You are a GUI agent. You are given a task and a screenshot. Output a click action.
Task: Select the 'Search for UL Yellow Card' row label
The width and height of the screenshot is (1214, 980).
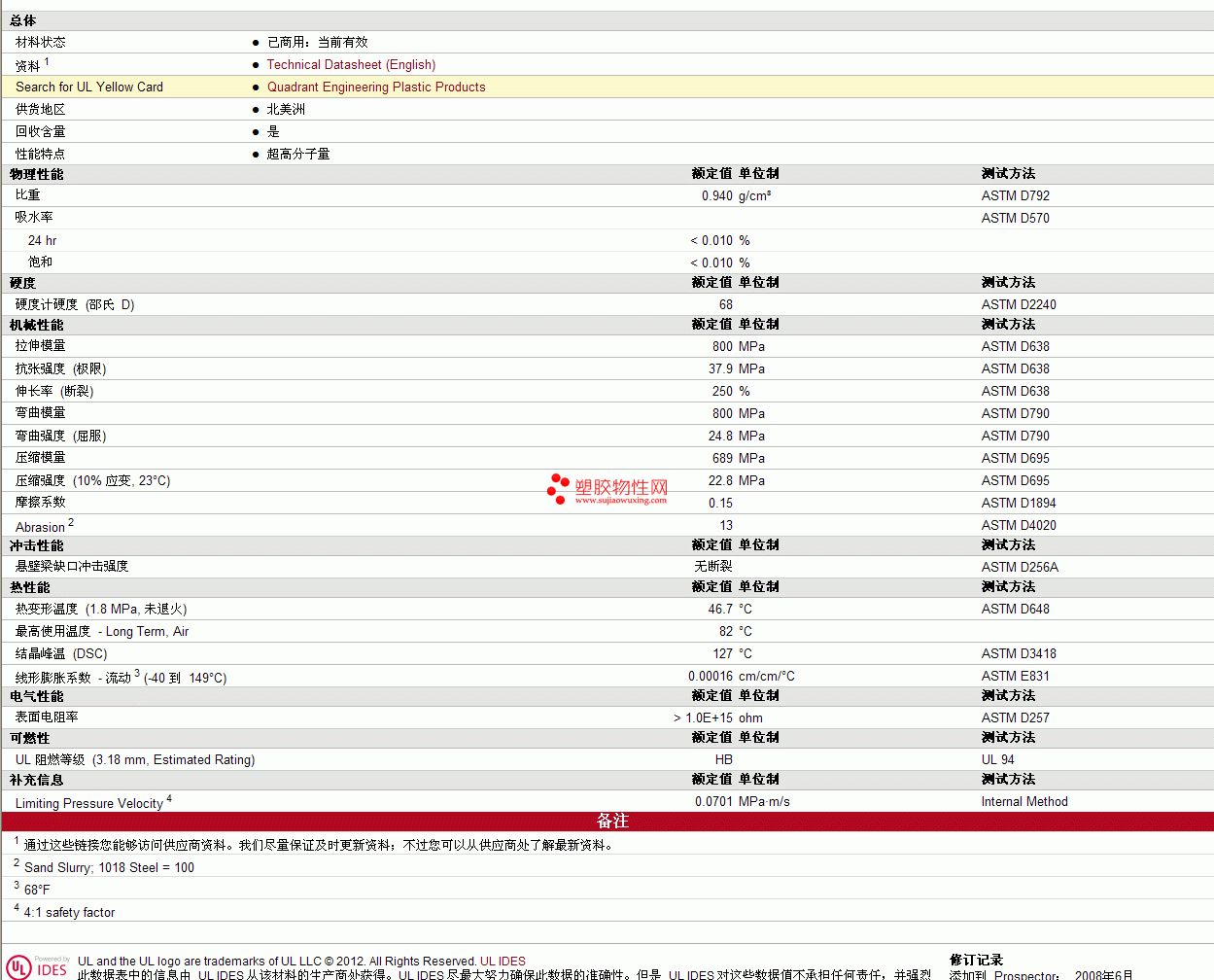pos(89,87)
